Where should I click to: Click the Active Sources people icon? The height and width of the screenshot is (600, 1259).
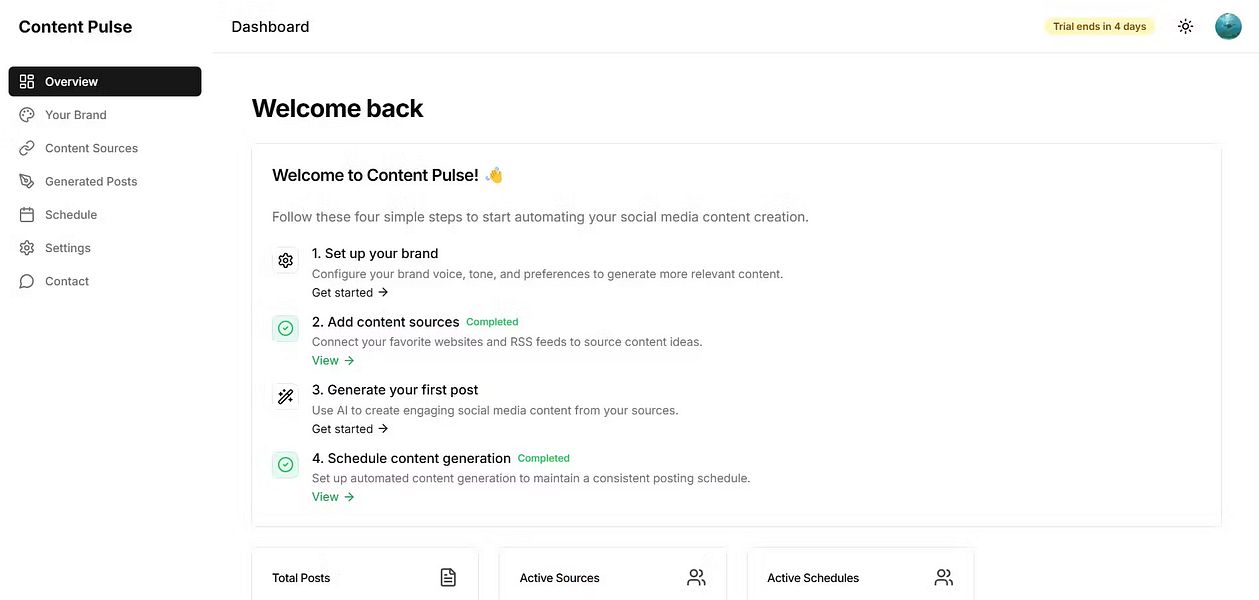[x=695, y=577]
